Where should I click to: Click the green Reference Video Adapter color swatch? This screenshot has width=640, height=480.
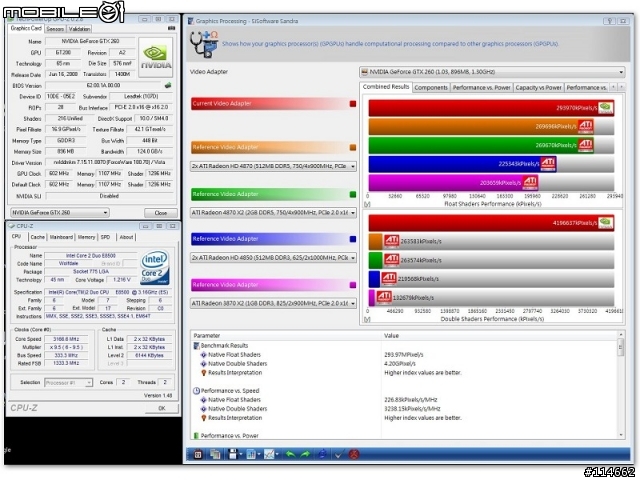pos(353,195)
